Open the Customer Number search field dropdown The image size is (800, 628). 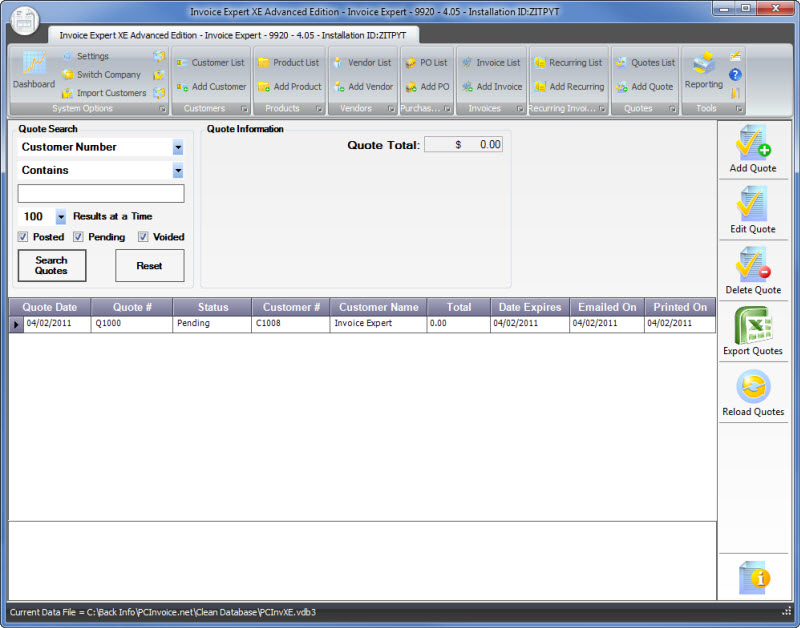pos(177,147)
